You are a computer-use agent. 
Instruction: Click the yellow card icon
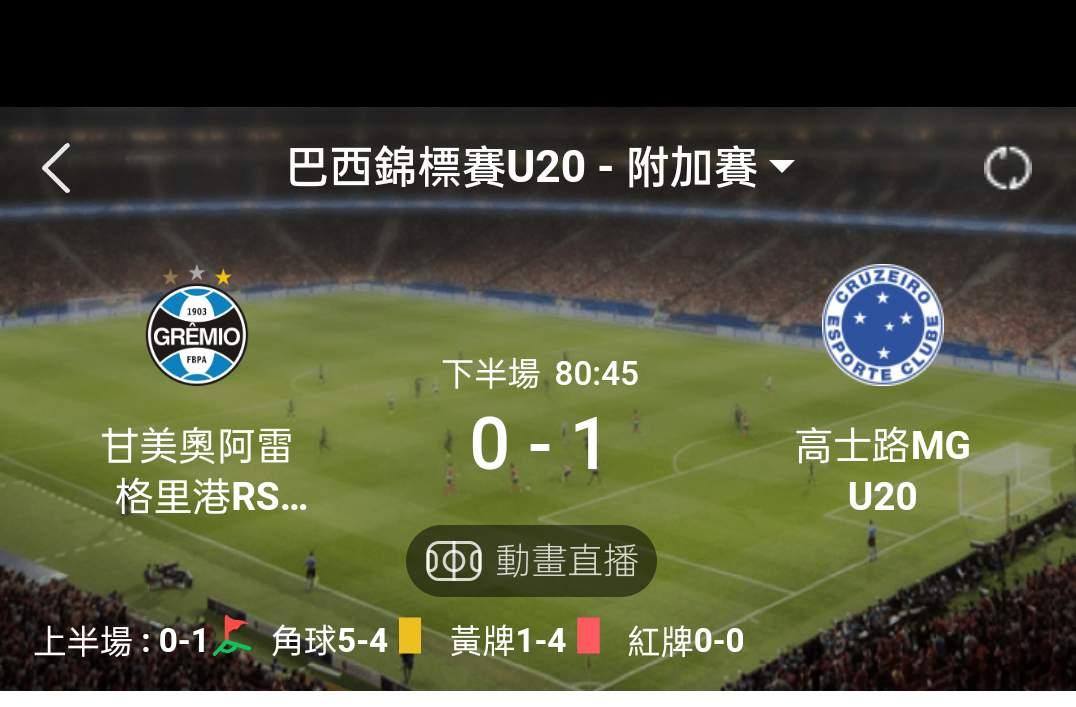pyautogui.click(x=410, y=636)
